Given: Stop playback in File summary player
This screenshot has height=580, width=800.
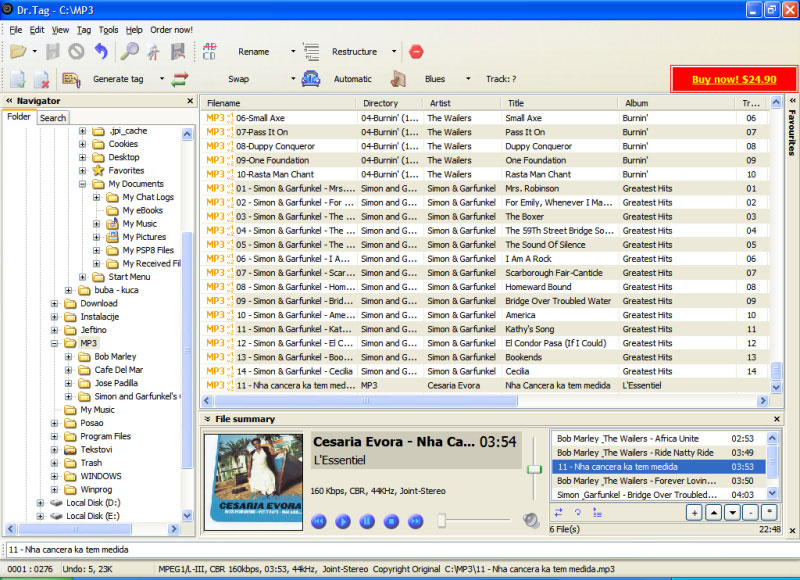Looking at the screenshot, I should click(x=391, y=521).
